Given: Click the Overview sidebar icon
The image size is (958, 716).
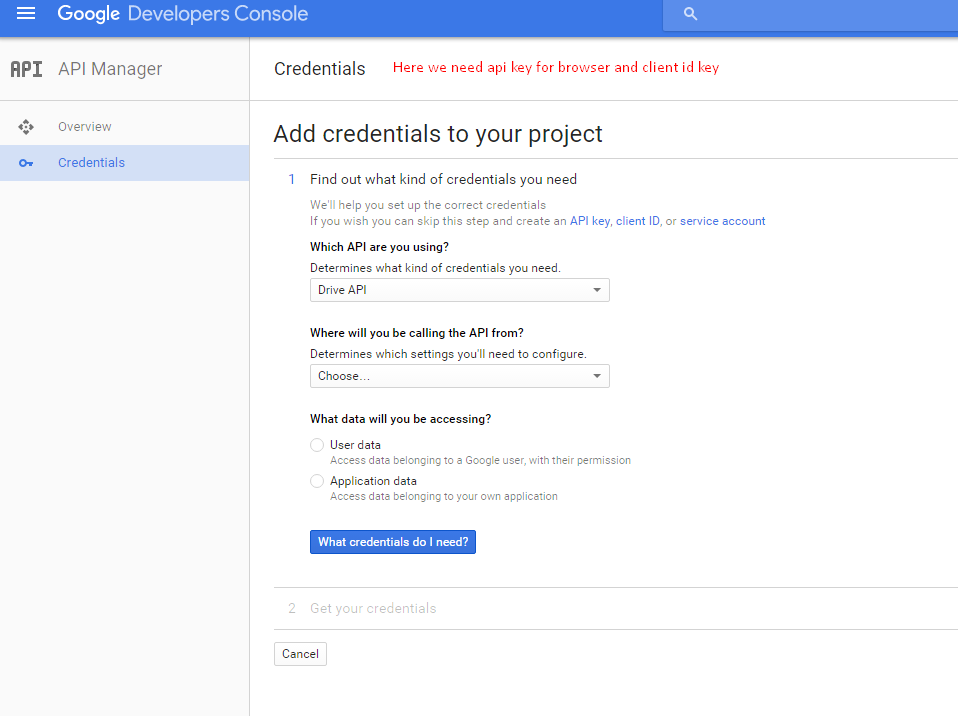Looking at the screenshot, I should pyautogui.click(x=26, y=127).
